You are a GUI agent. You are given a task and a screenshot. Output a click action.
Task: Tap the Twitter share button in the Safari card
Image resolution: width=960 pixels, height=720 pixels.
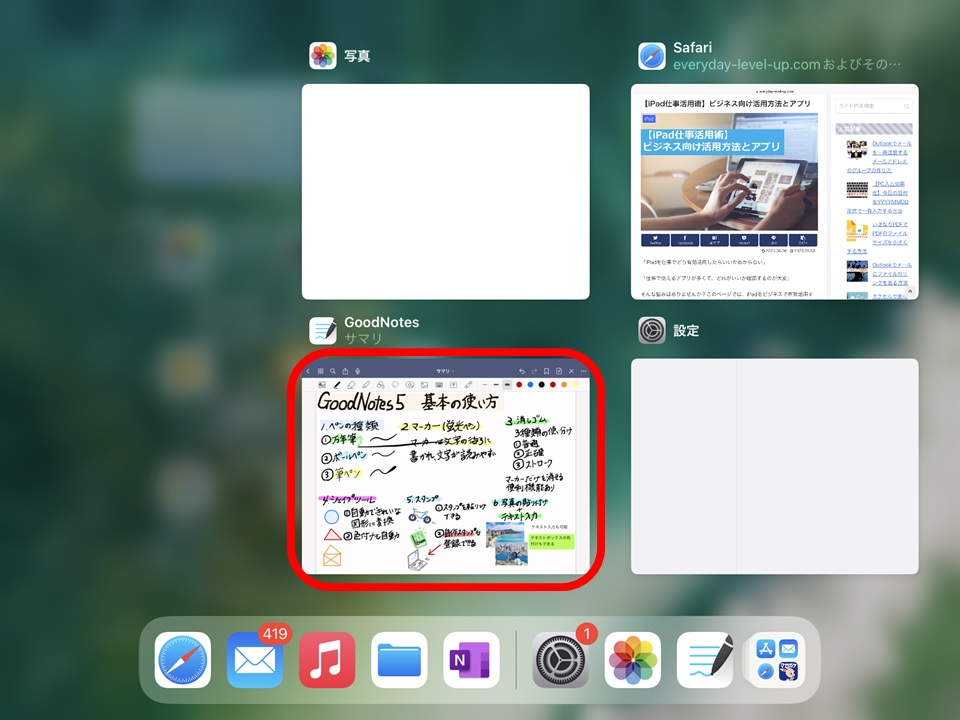[655, 240]
